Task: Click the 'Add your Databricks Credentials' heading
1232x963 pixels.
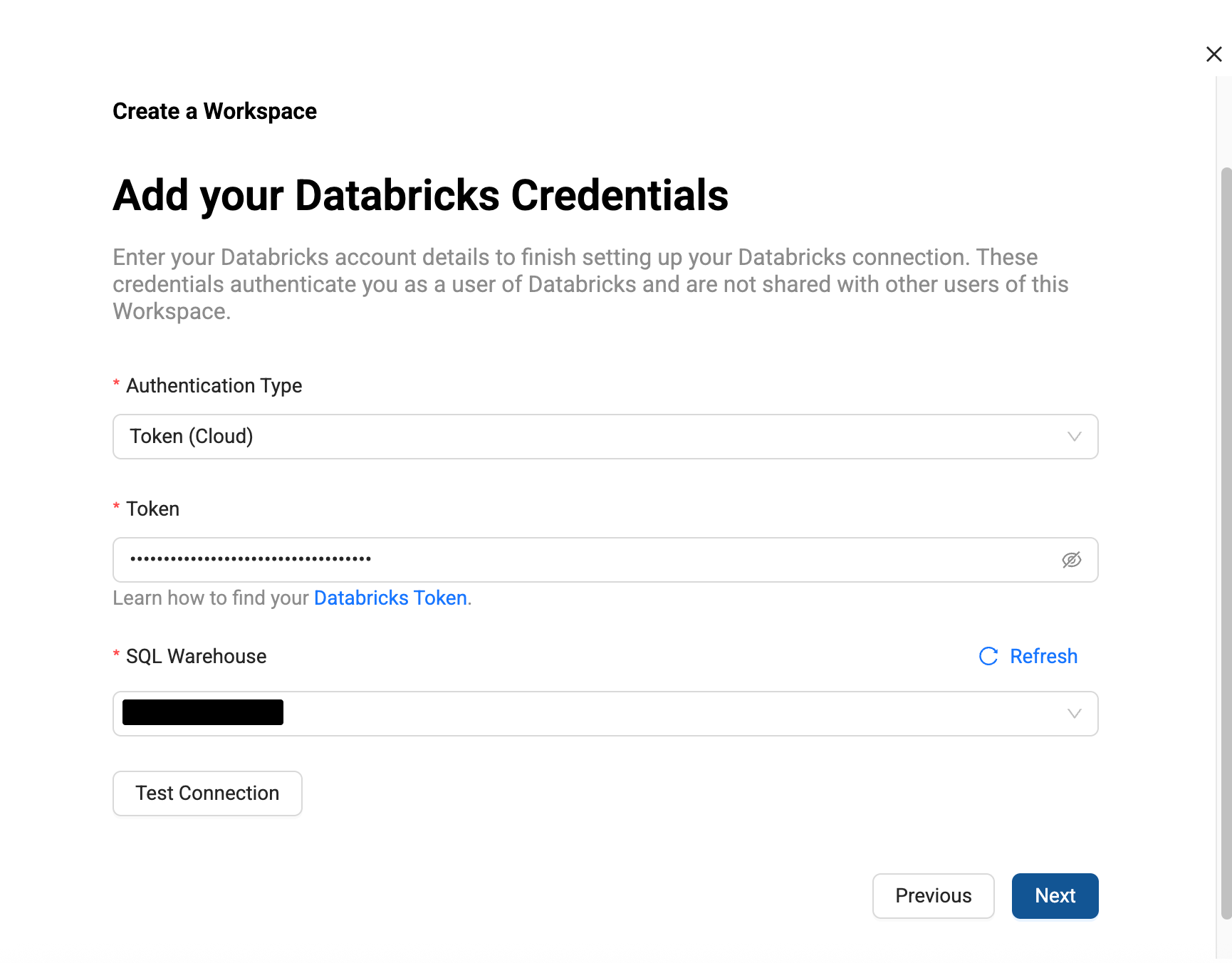Action: coord(420,196)
